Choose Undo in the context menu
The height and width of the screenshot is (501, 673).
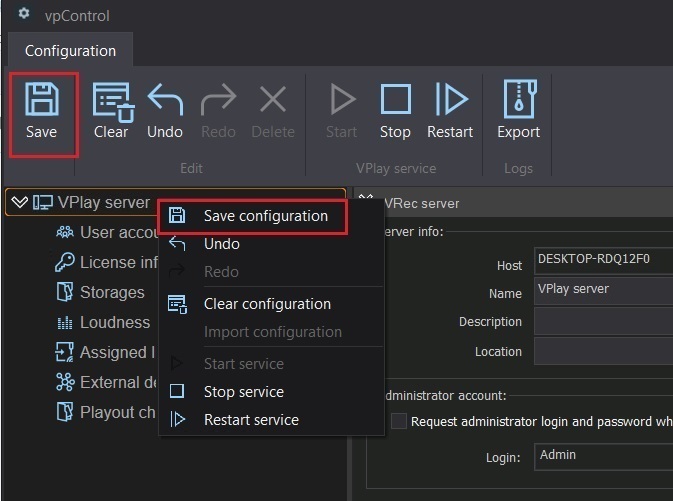click(x=271, y=244)
